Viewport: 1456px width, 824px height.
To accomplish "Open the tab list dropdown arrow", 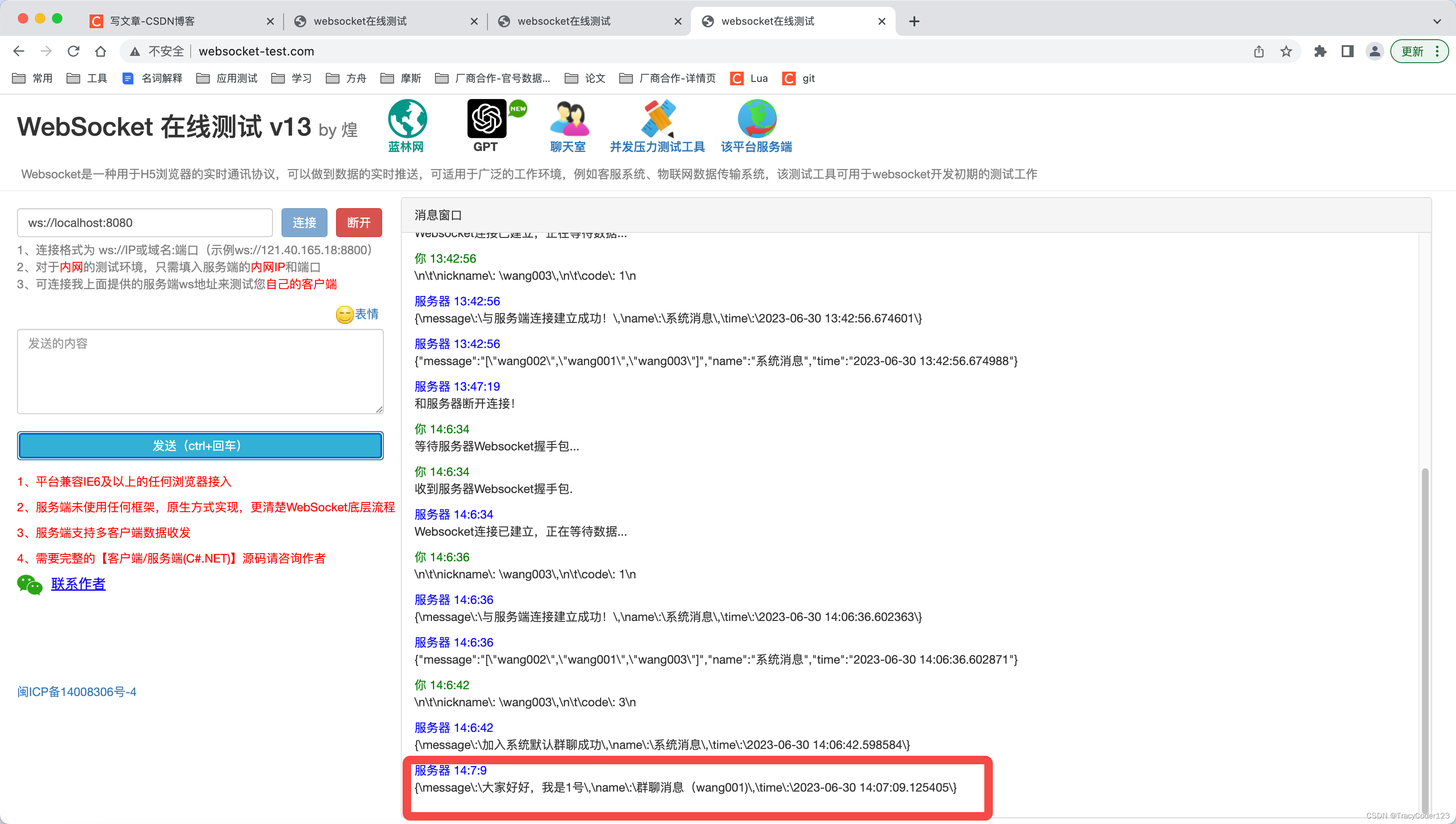I will coord(1437,21).
